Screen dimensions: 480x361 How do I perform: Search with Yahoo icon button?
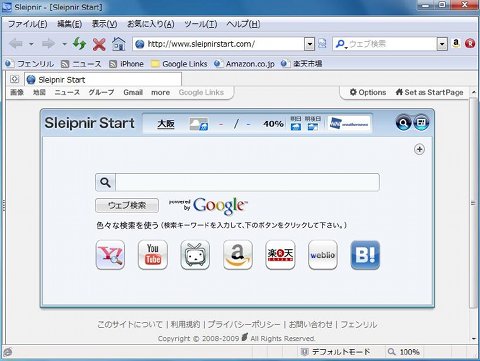(x=110, y=255)
